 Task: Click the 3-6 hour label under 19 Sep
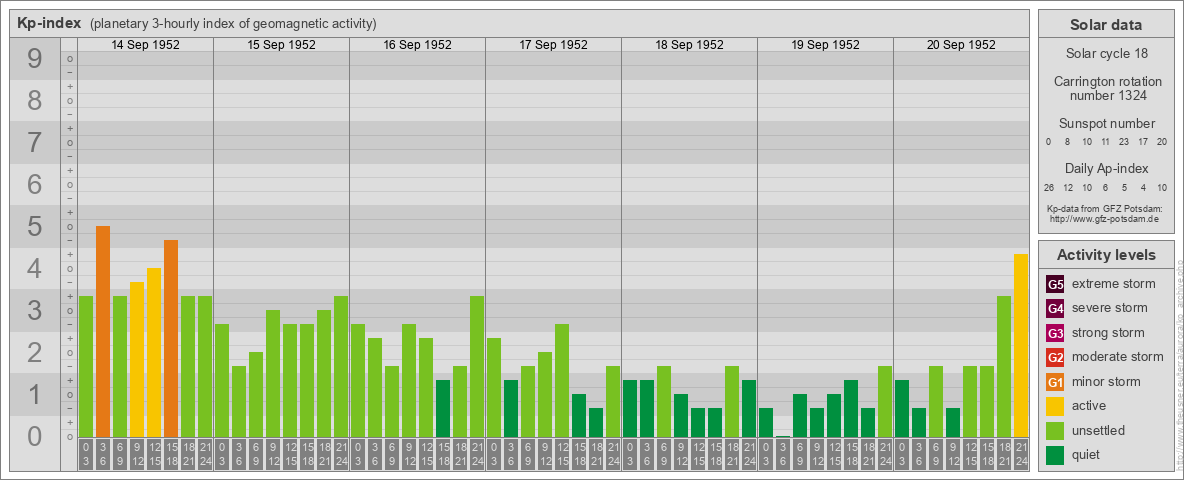coord(782,454)
